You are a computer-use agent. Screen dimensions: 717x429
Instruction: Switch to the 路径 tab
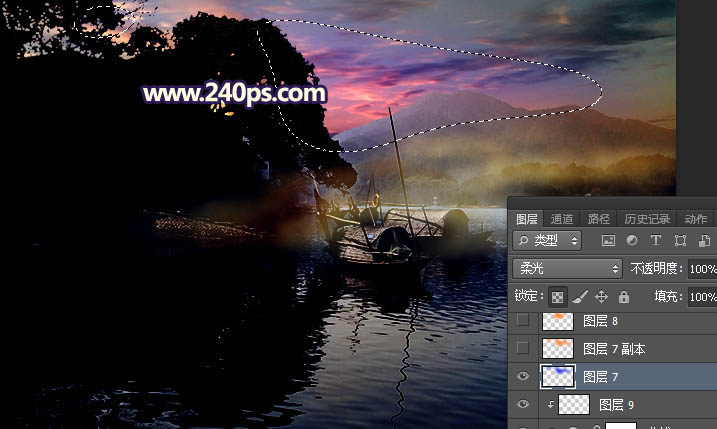(x=599, y=219)
